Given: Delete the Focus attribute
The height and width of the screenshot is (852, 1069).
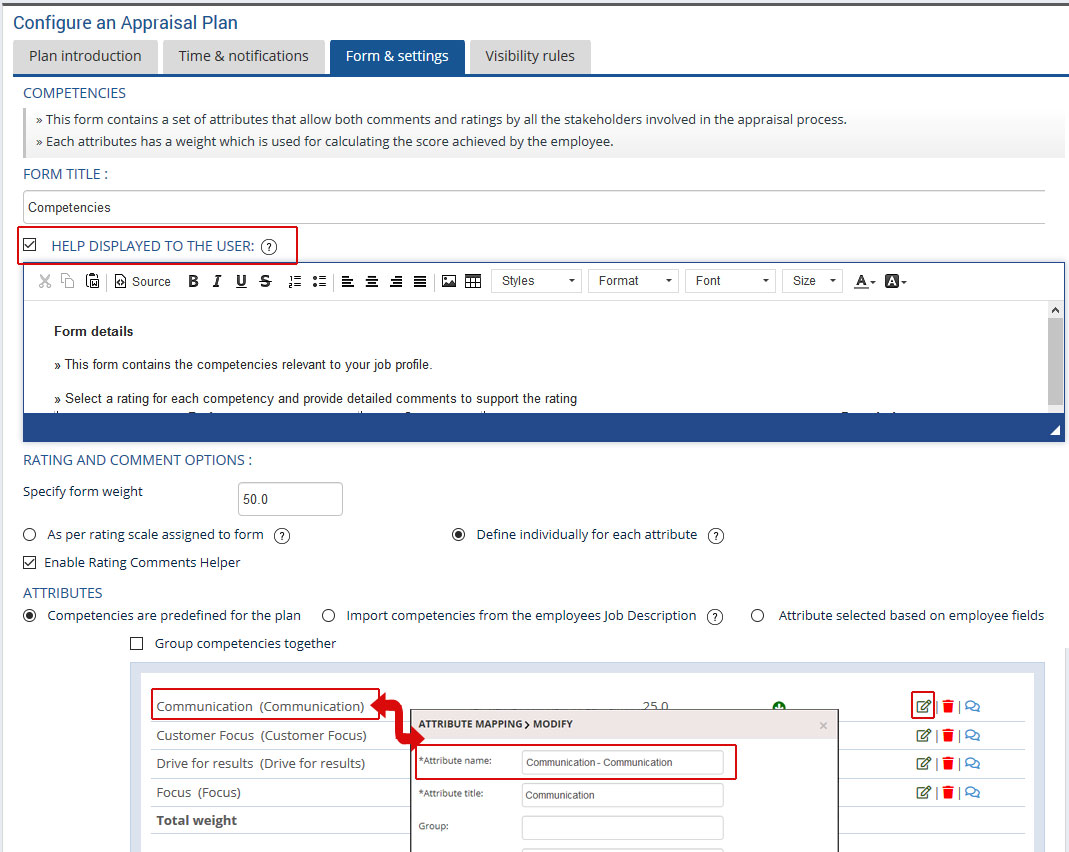Looking at the screenshot, I should coord(948,792).
